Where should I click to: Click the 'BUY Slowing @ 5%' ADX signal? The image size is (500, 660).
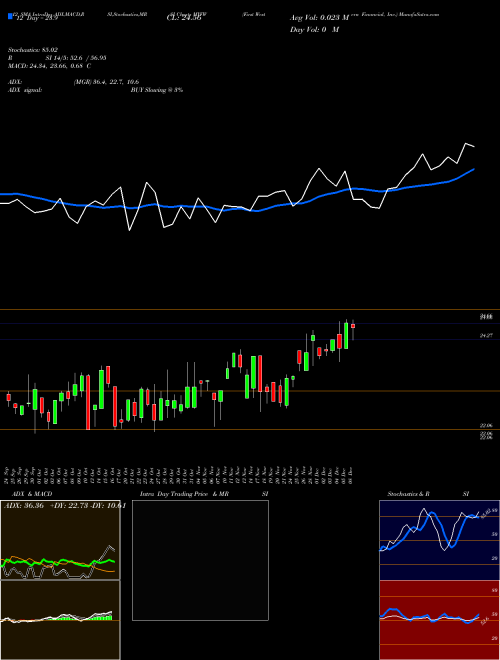coord(157,90)
